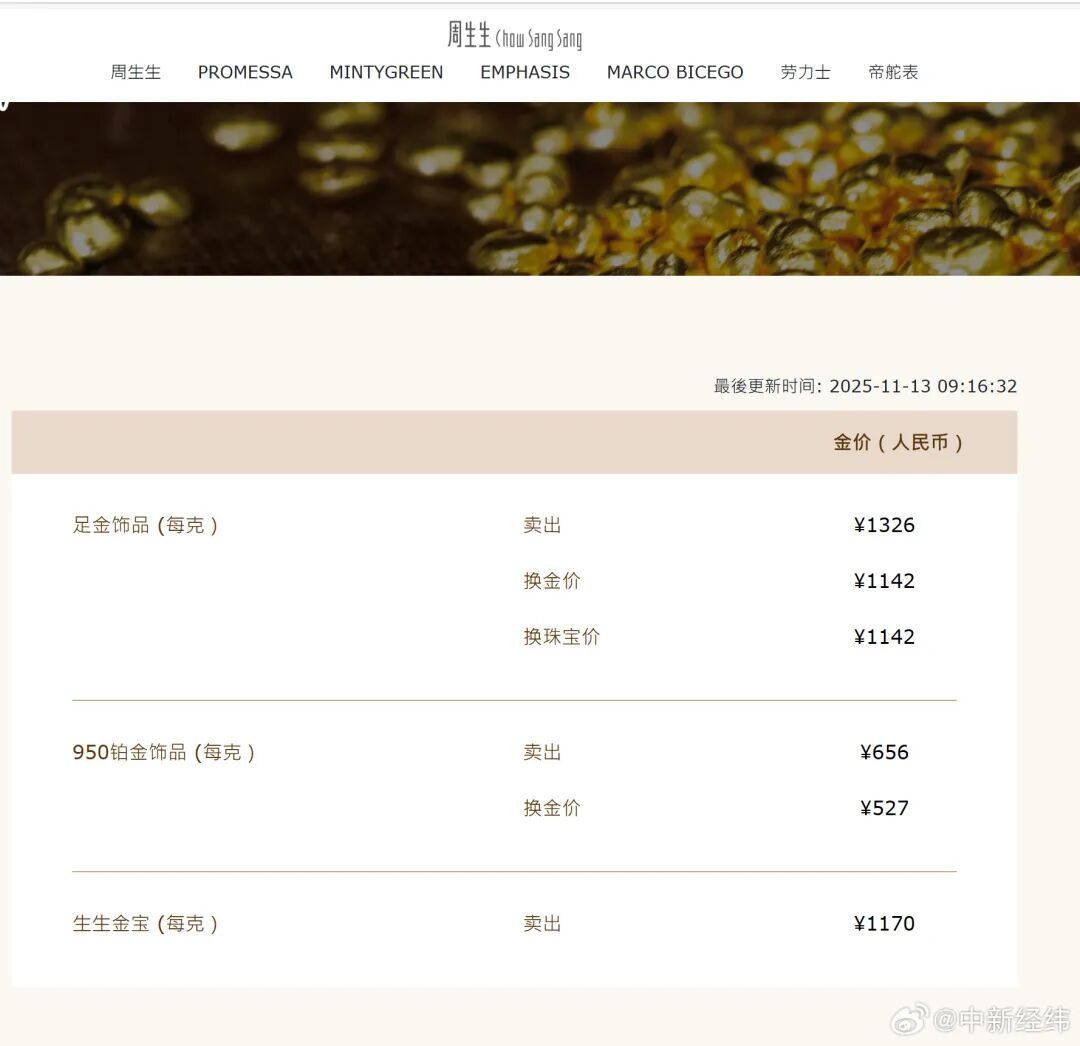The width and height of the screenshot is (1080, 1046).
Task: Select MINTYGREEN in the navigation bar
Action: (x=386, y=72)
